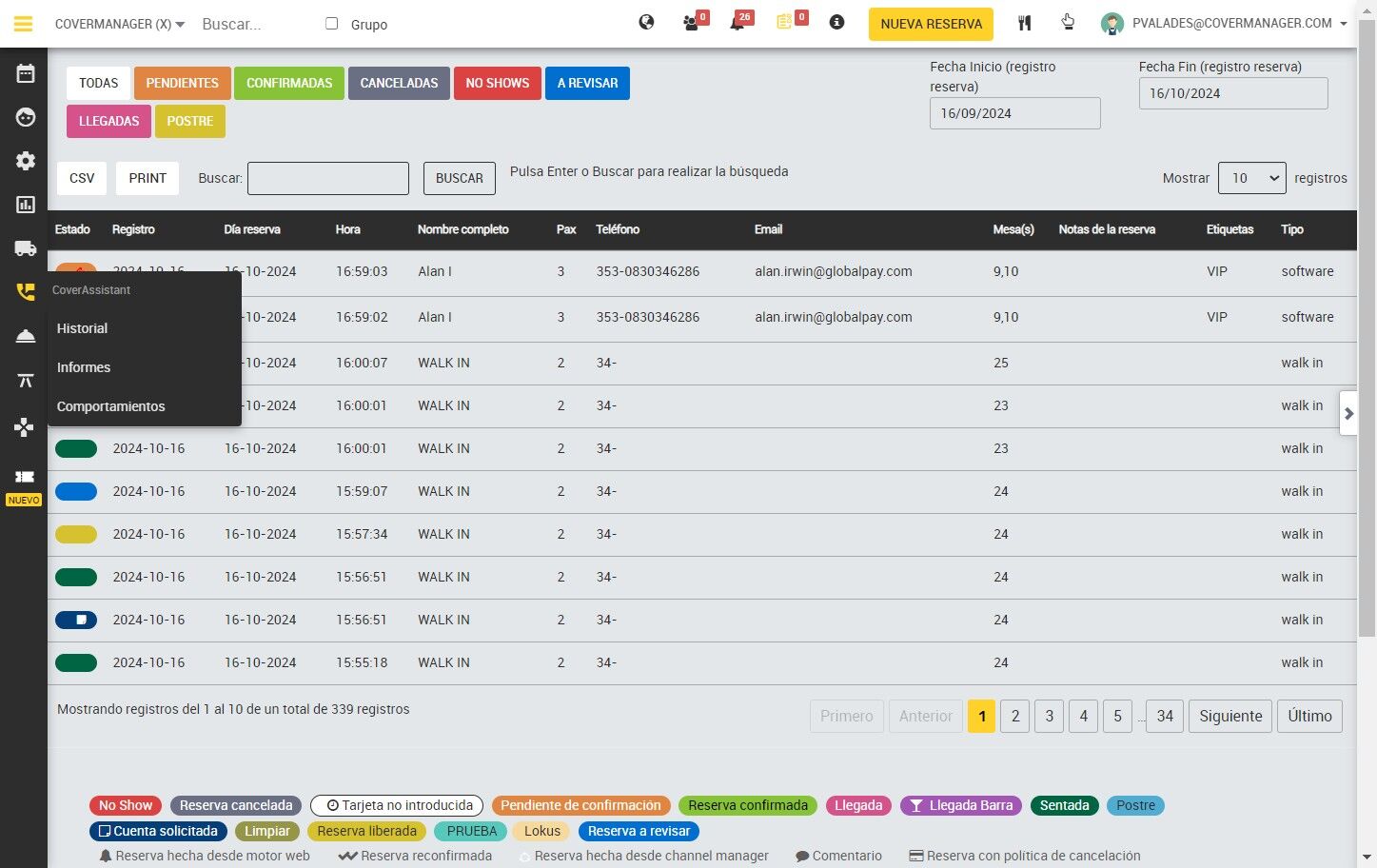Click the info circle icon

[836, 22]
